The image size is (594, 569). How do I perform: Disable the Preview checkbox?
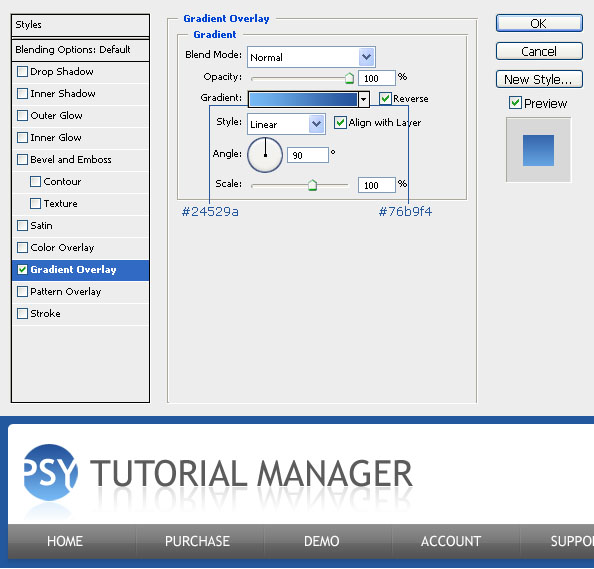pos(515,103)
